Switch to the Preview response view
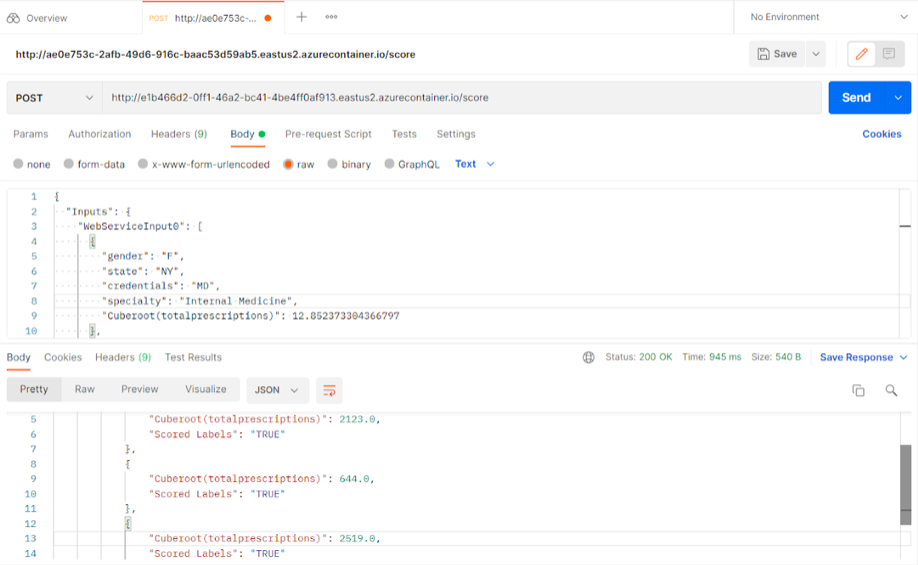This screenshot has height=565, width=918. (x=139, y=389)
